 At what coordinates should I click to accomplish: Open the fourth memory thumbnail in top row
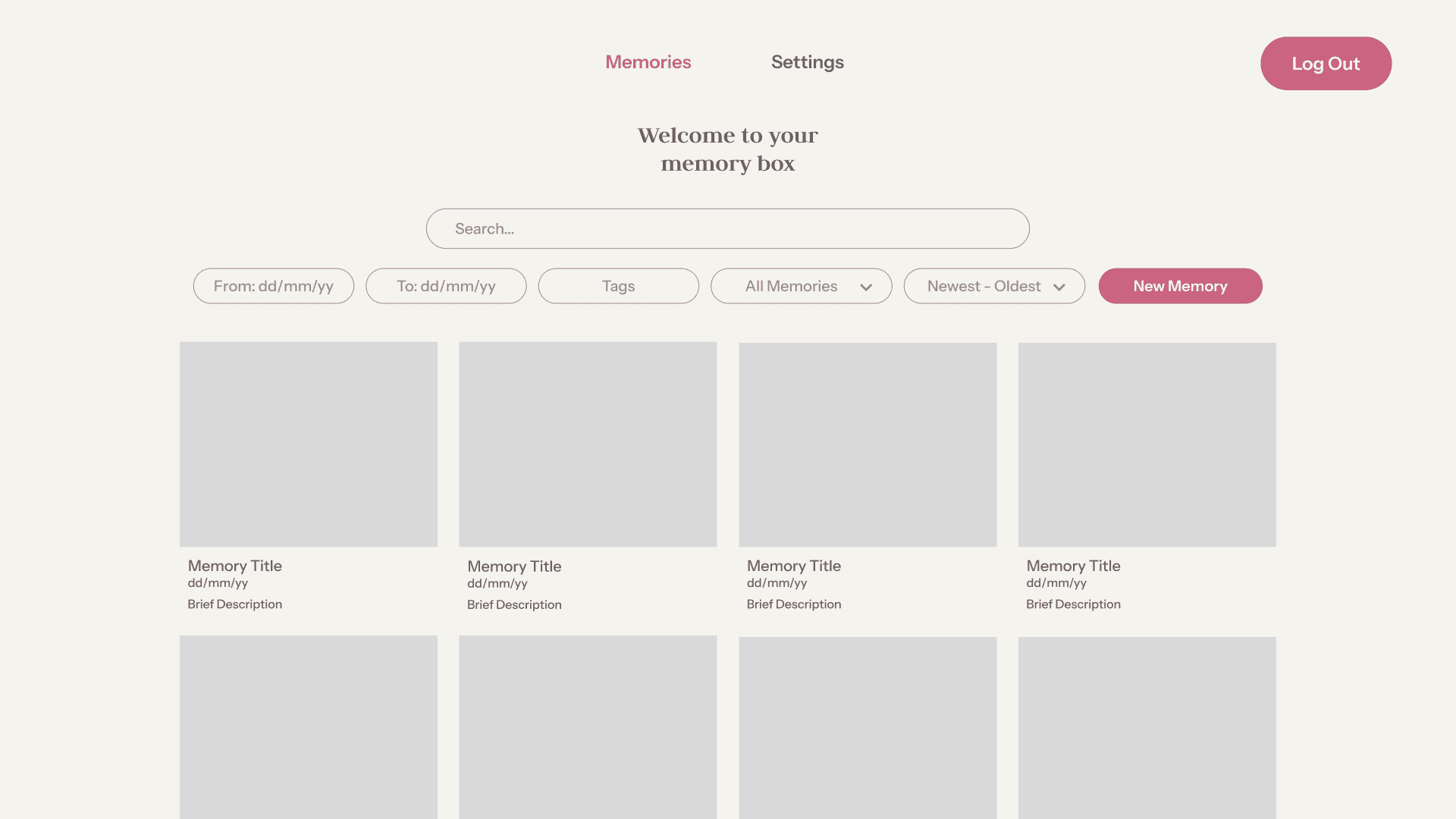(x=1147, y=444)
